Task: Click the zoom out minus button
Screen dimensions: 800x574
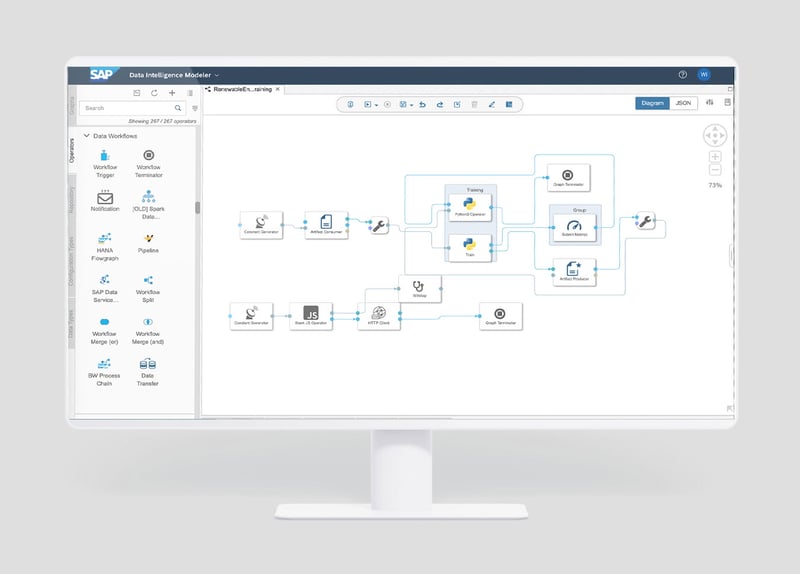Action: [x=715, y=169]
